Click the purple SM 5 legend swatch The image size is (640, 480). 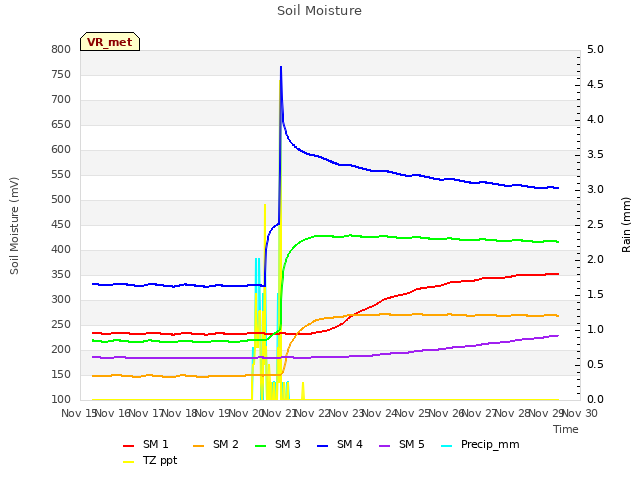(385, 446)
